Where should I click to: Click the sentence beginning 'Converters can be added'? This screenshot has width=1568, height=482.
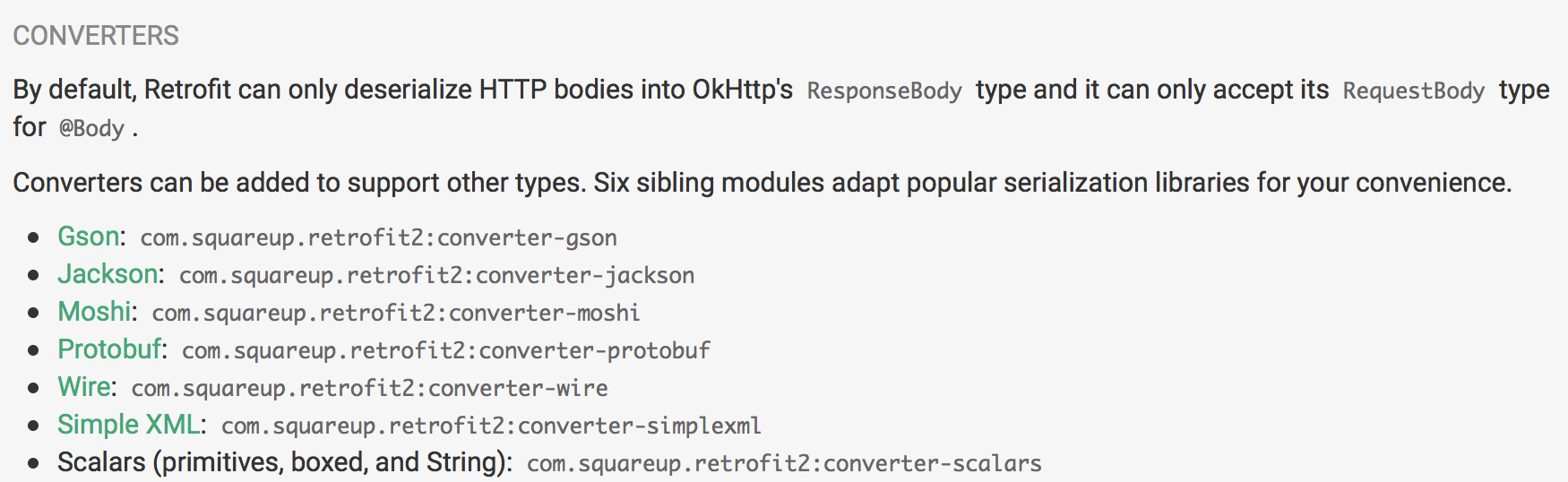[x=762, y=183]
